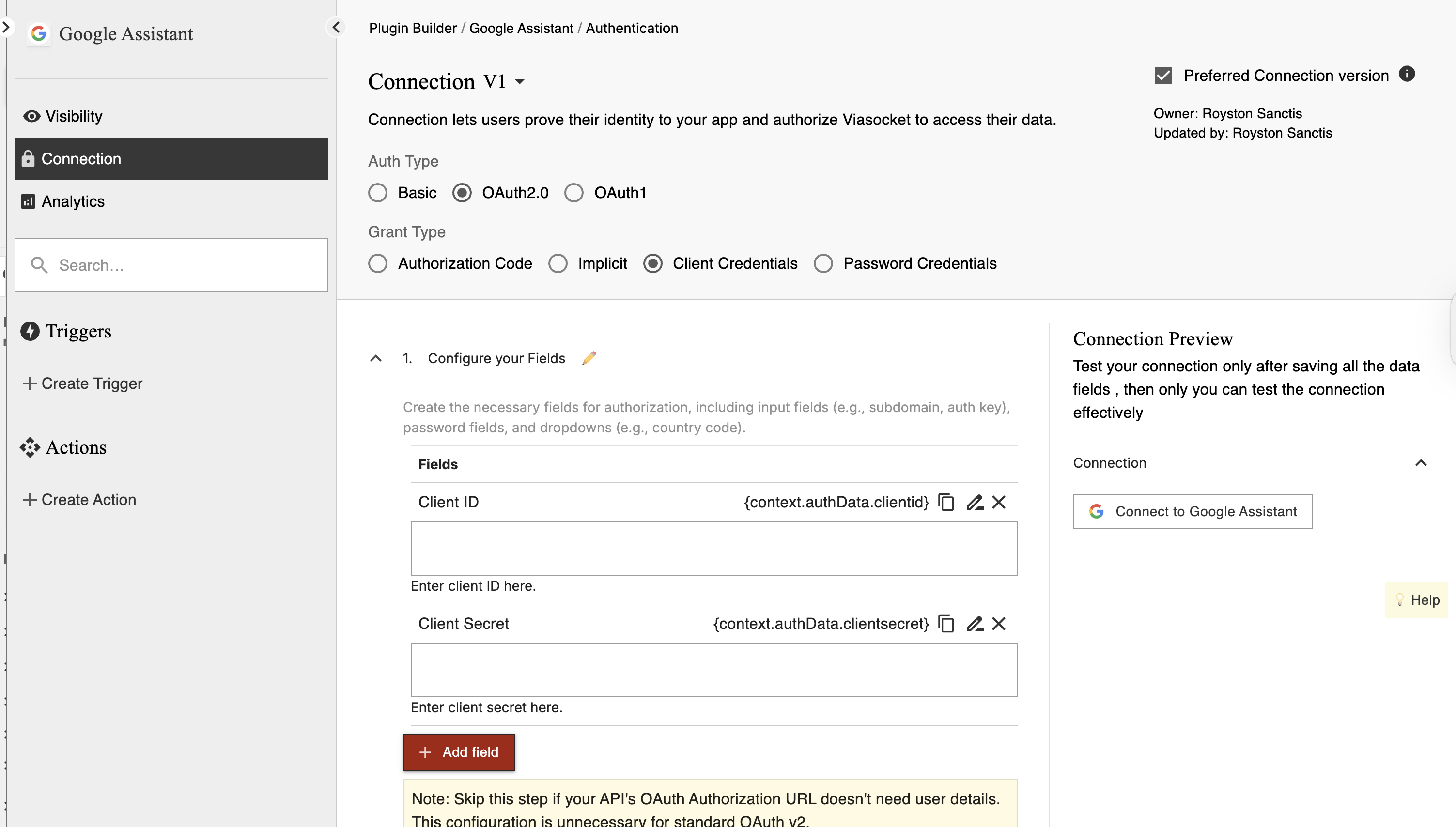Image resolution: width=1456 pixels, height=827 pixels.
Task: Copy the Client ID context variable
Action: click(x=946, y=502)
